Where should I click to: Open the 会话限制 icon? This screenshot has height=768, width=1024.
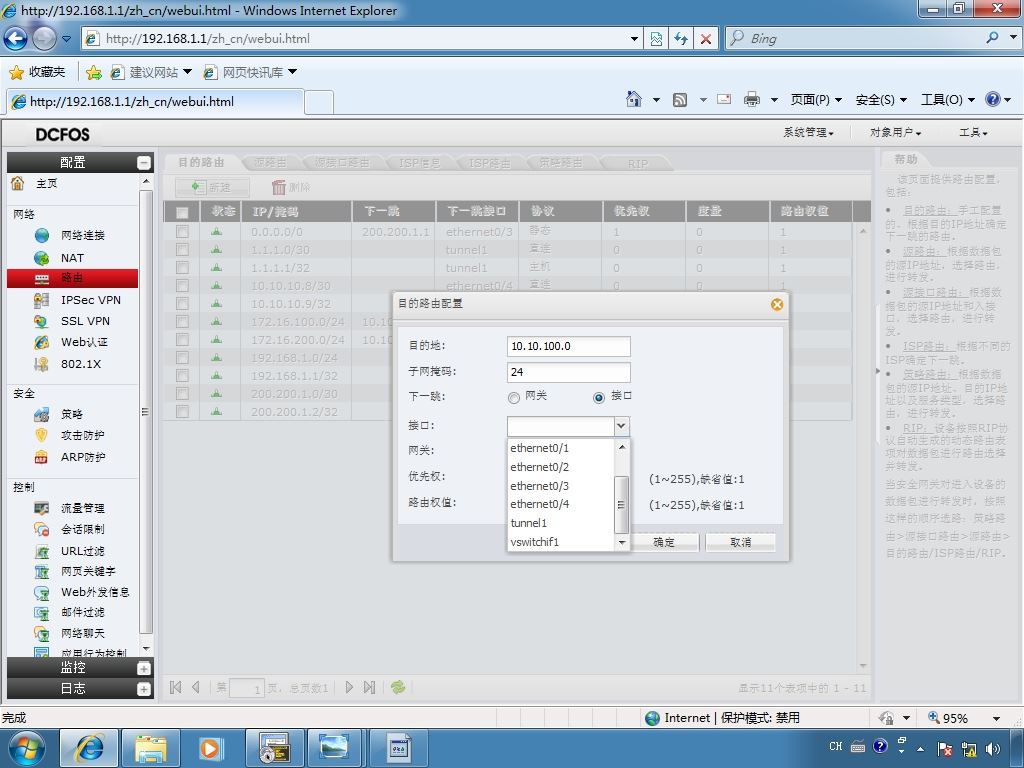[42, 529]
